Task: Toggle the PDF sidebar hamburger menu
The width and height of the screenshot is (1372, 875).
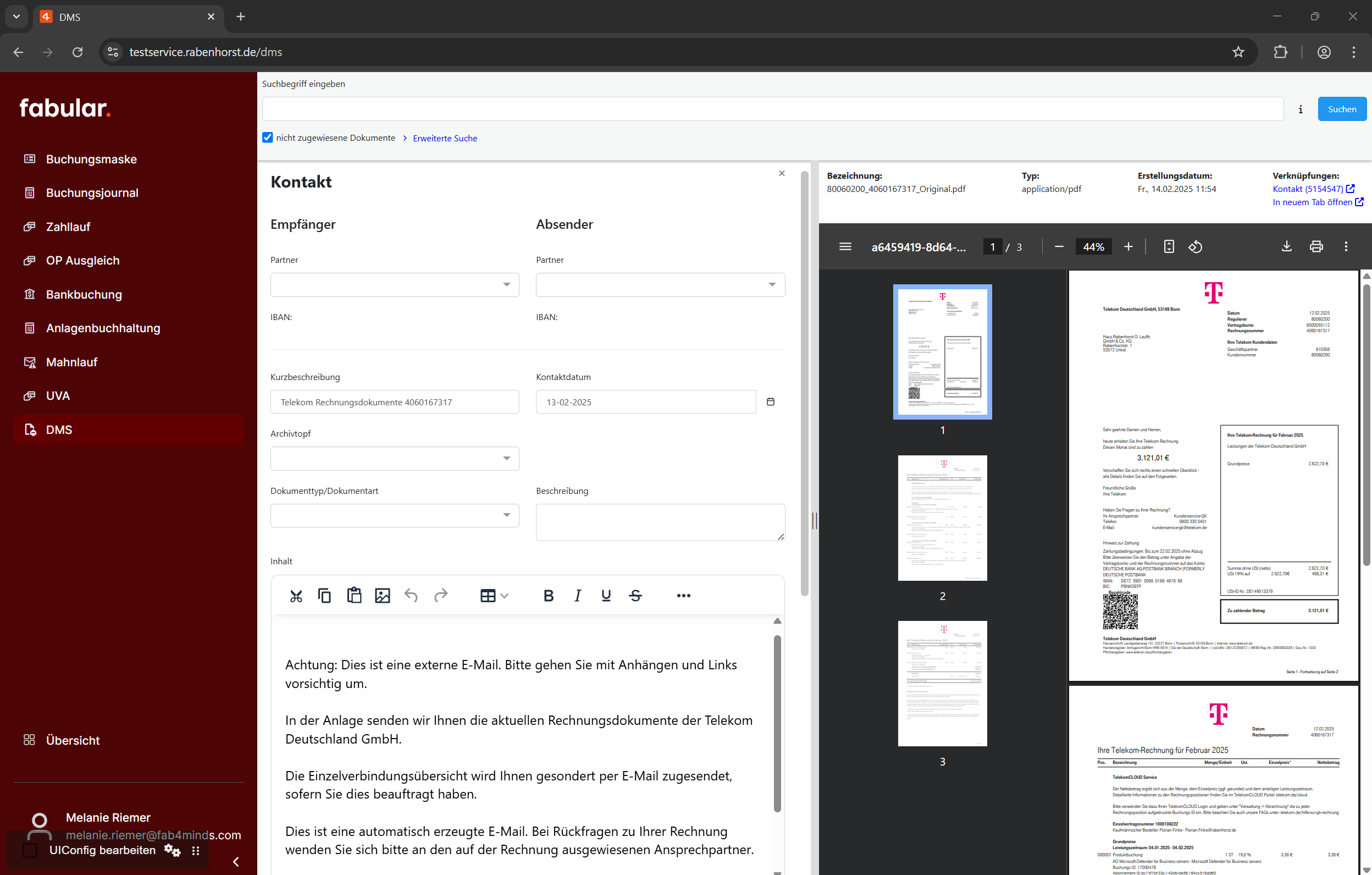Action: (845, 247)
